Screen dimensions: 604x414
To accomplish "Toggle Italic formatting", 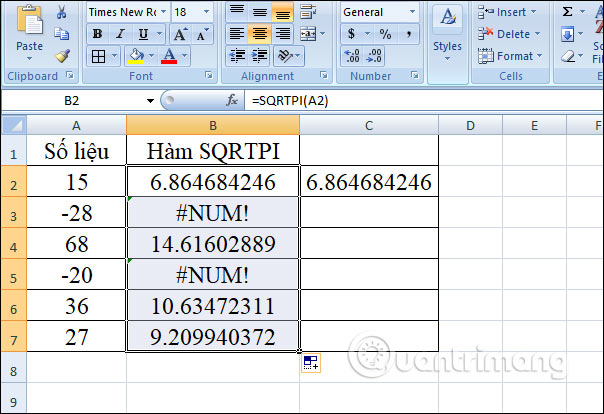I will pyautogui.click(x=120, y=34).
